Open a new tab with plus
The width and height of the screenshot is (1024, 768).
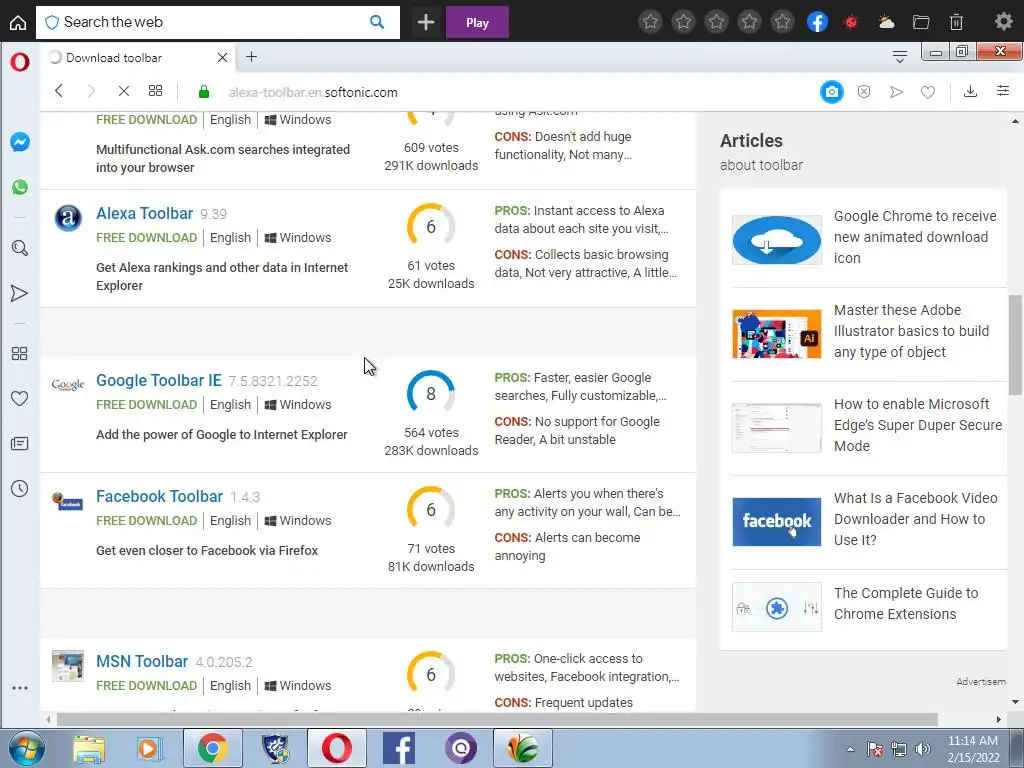click(251, 57)
